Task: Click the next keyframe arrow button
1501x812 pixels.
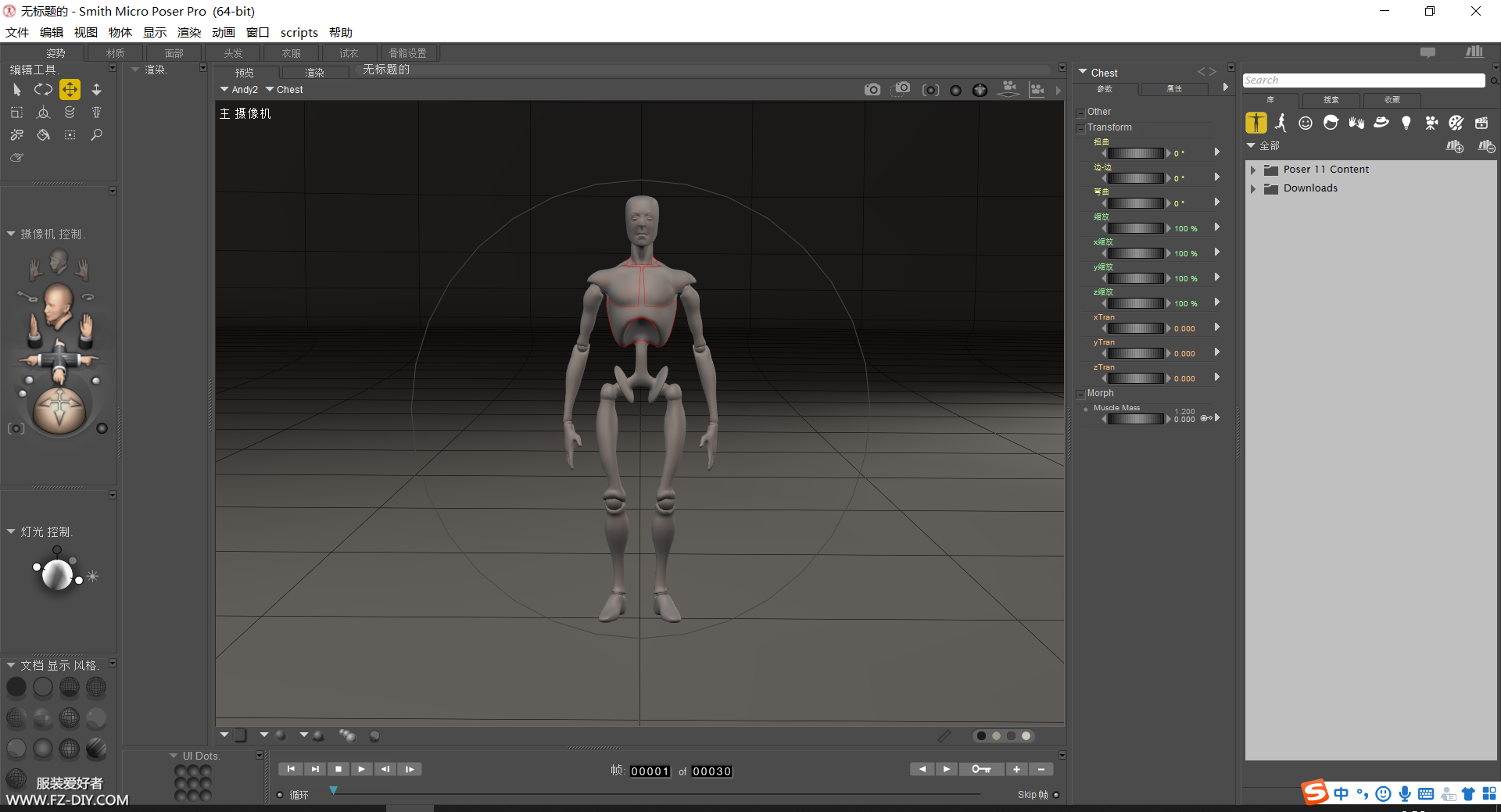Action: (947, 769)
